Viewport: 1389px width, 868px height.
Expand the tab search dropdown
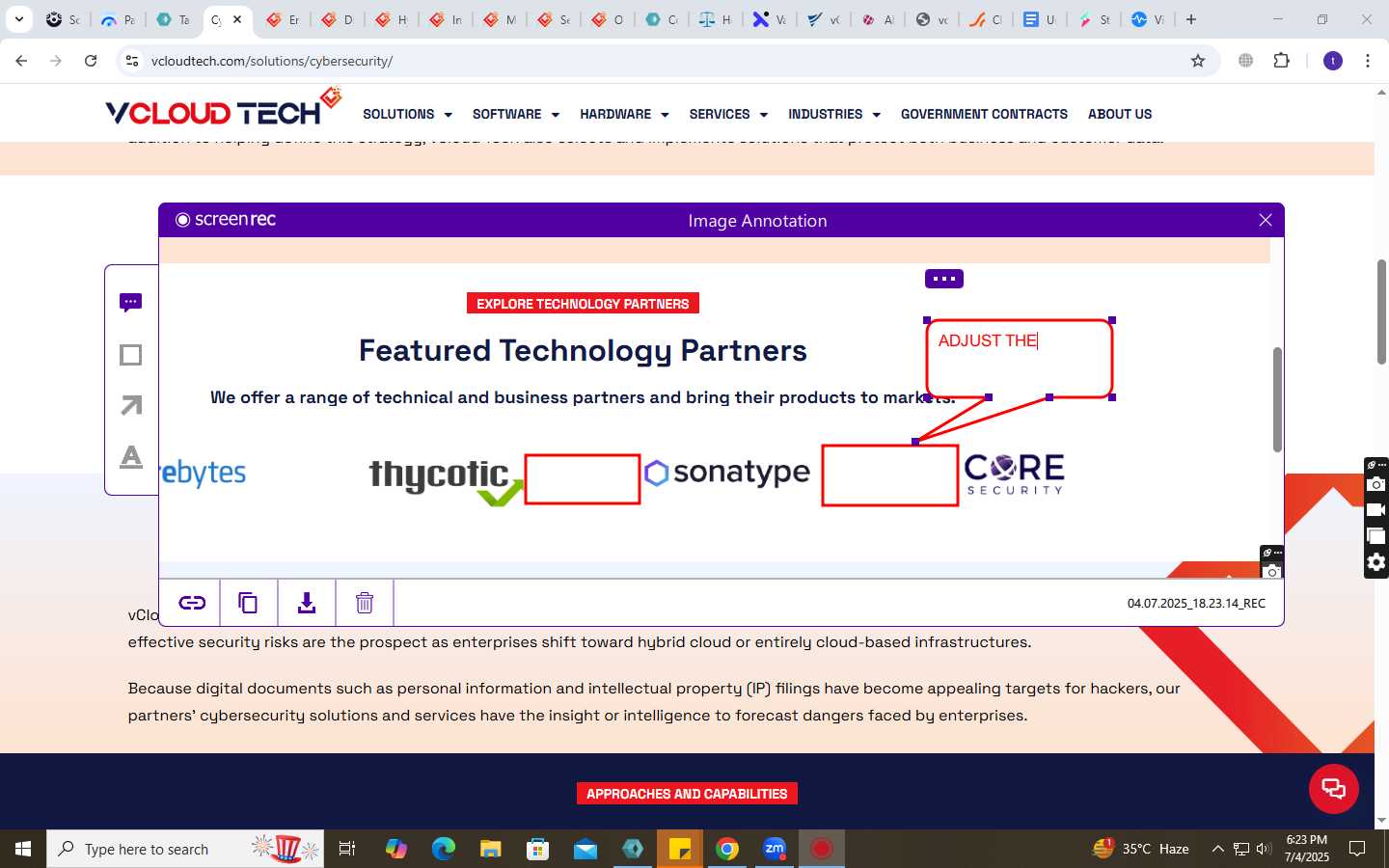18,19
